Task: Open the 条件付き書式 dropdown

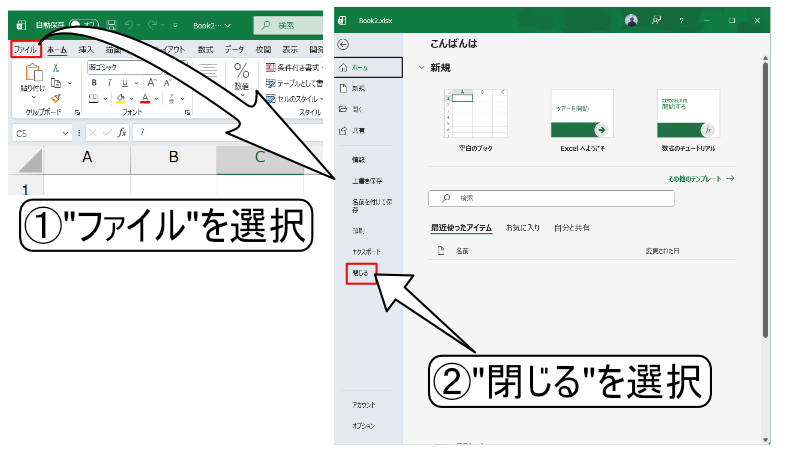Action: [295, 67]
